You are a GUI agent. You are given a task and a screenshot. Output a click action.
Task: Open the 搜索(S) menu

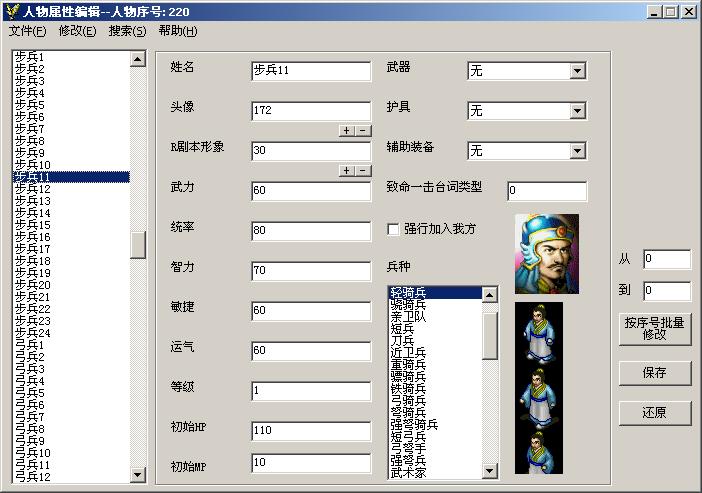tap(127, 31)
